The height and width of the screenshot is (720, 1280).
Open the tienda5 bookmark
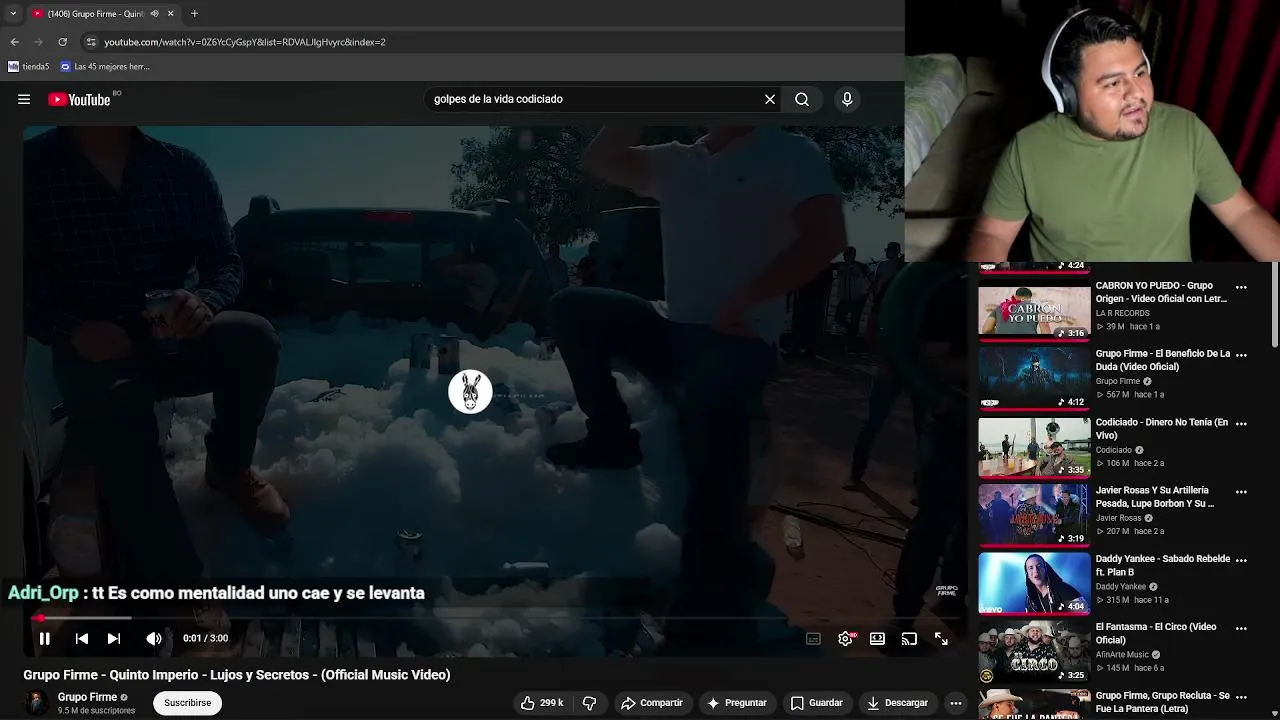(x=29, y=67)
